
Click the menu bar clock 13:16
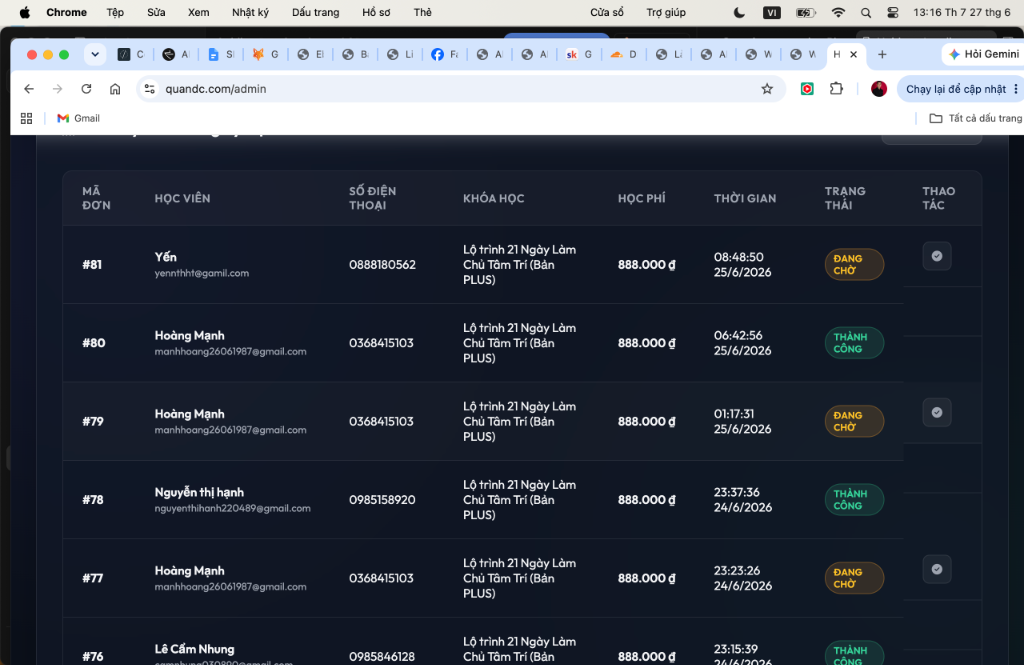(961, 12)
